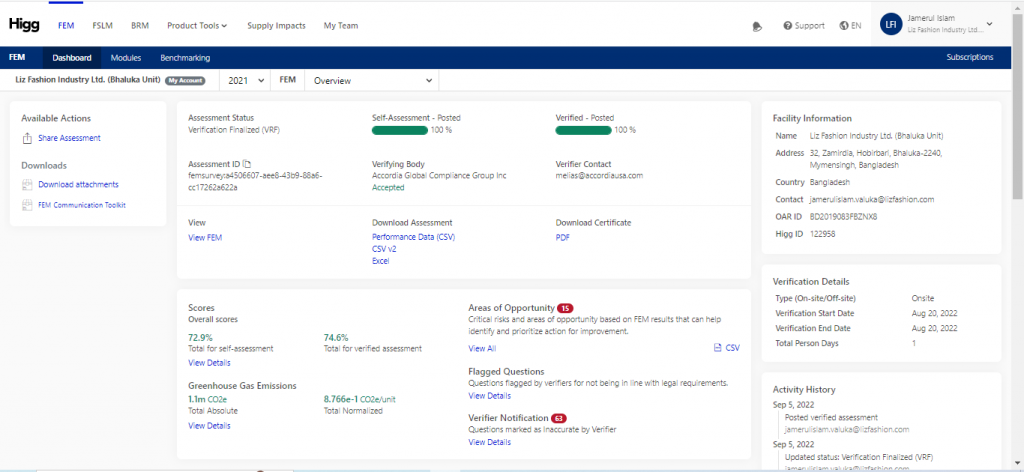
Task: Click the LFI user avatar
Action: pyautogui.click(x=890, y=25)
